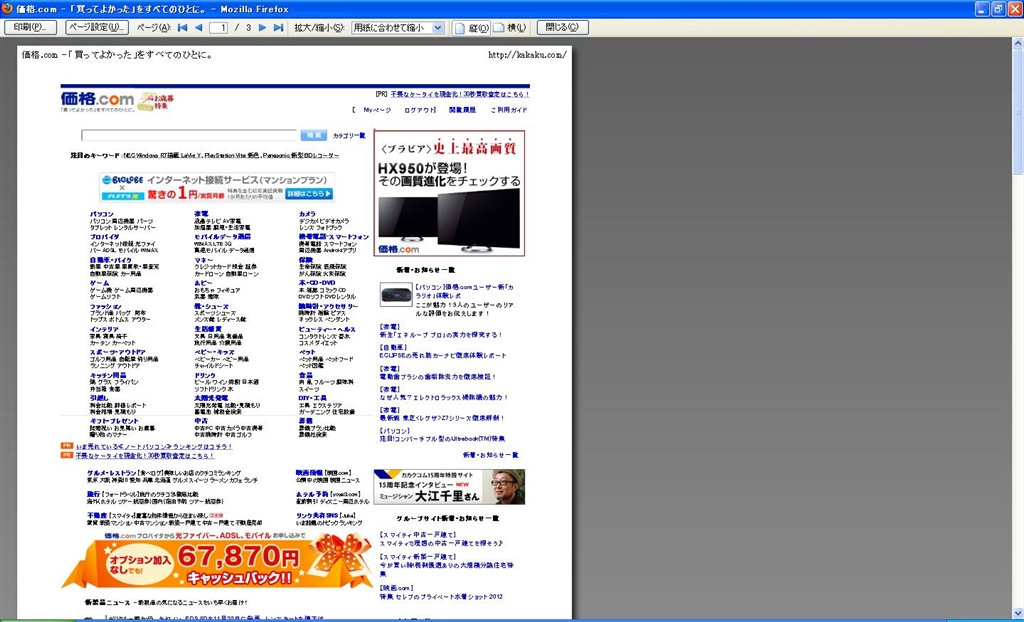Viewport: 1024px width, 622px height.
Task: Advance to the next preview page
Action: (x=263, y=27)
